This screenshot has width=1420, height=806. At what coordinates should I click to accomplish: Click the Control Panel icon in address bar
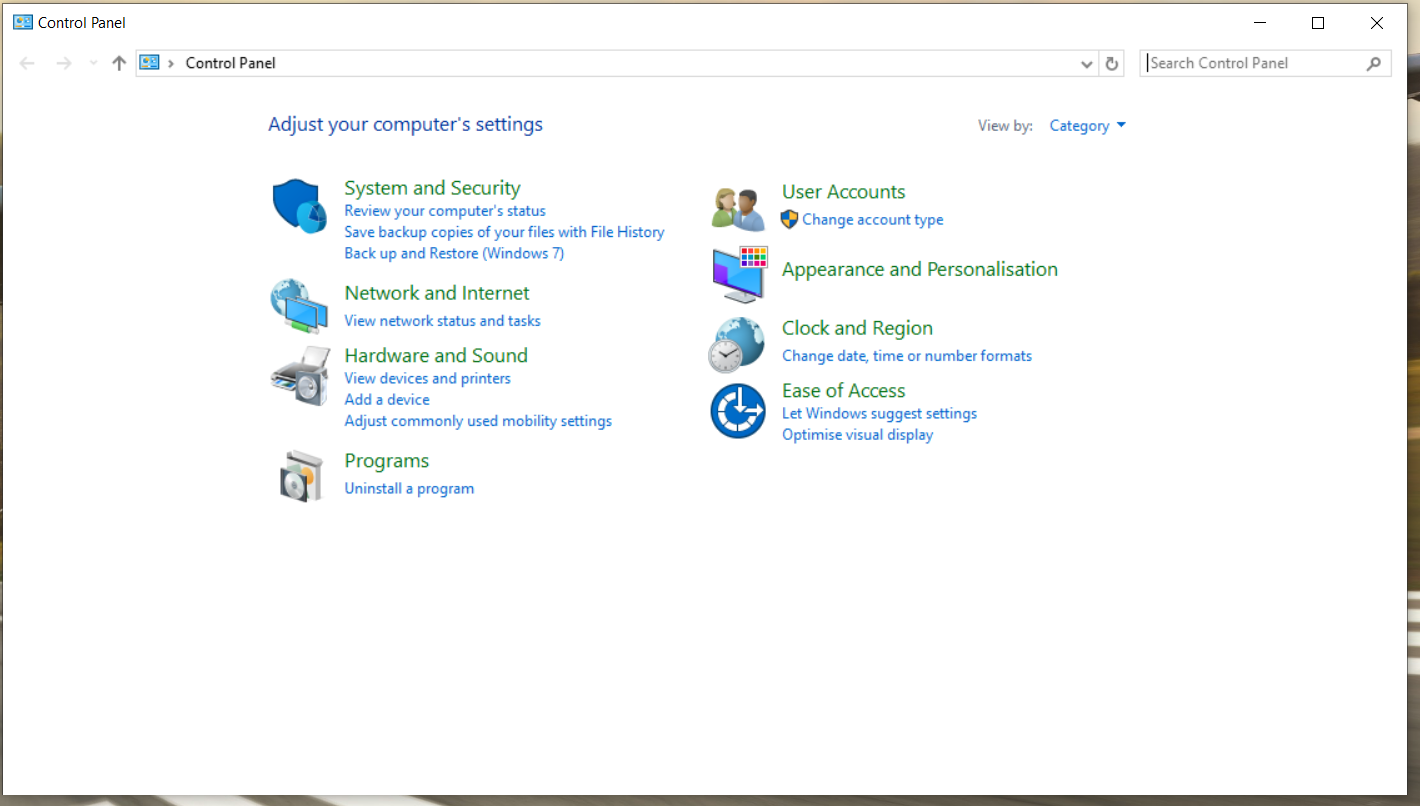(x=150, y=63)
